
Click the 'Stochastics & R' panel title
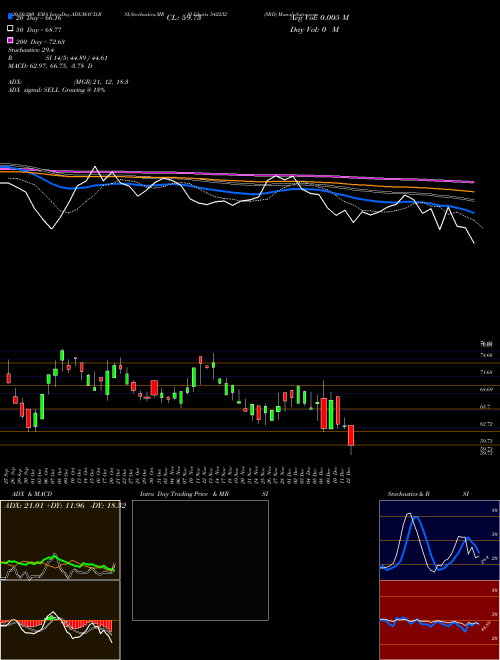click(409, 494)
